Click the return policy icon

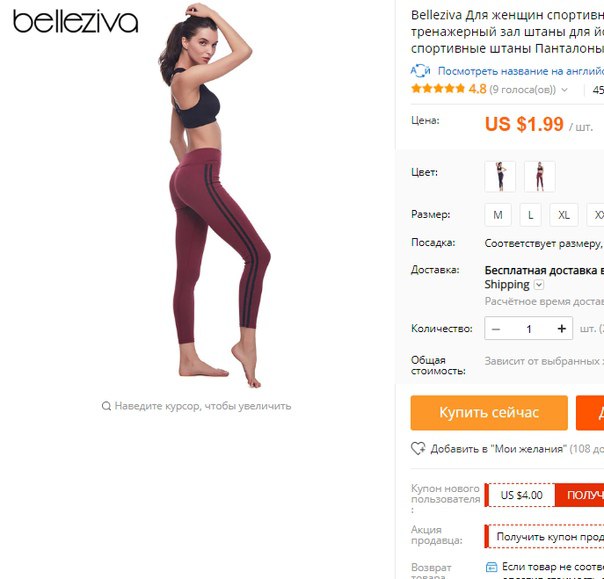491,567
